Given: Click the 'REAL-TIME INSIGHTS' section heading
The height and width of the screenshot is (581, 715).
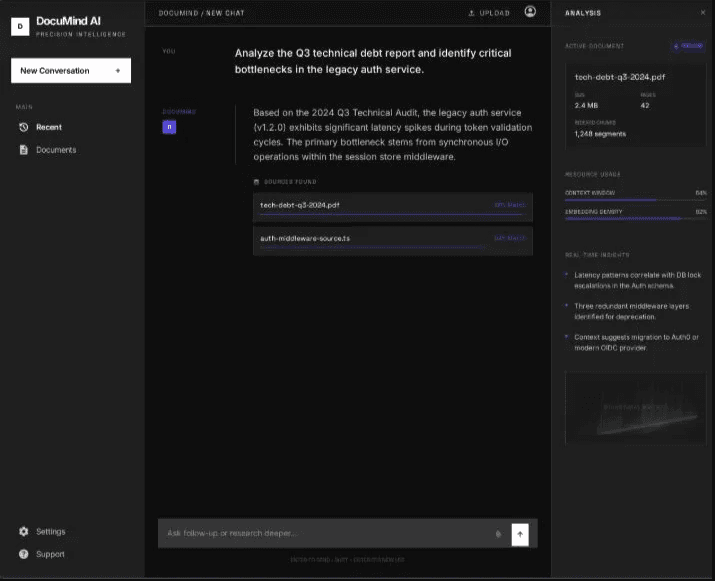Looking at the screenshot, I should [597, 255].
